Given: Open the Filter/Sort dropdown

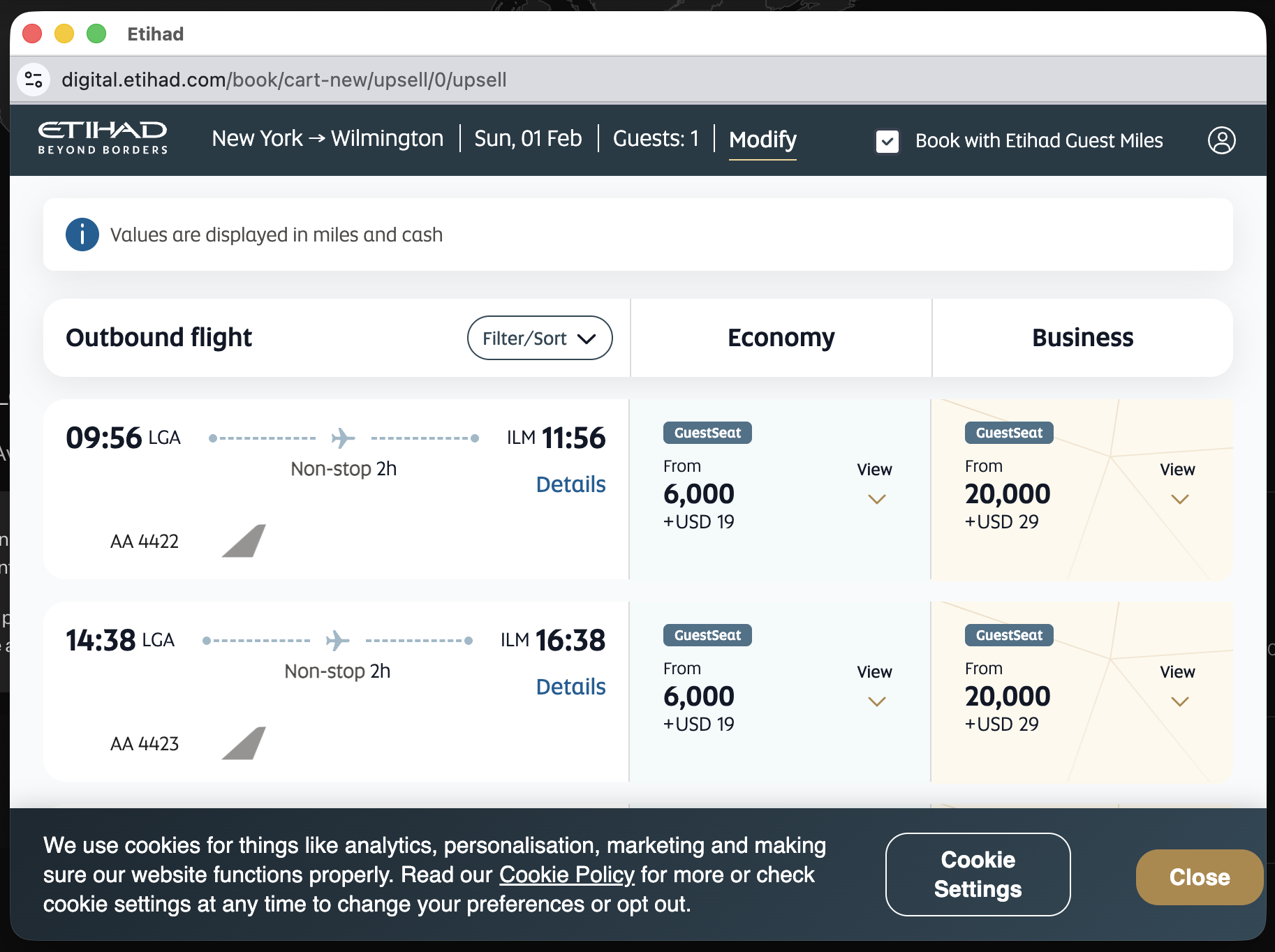Looking at the screenshot, I should point(539,338).
